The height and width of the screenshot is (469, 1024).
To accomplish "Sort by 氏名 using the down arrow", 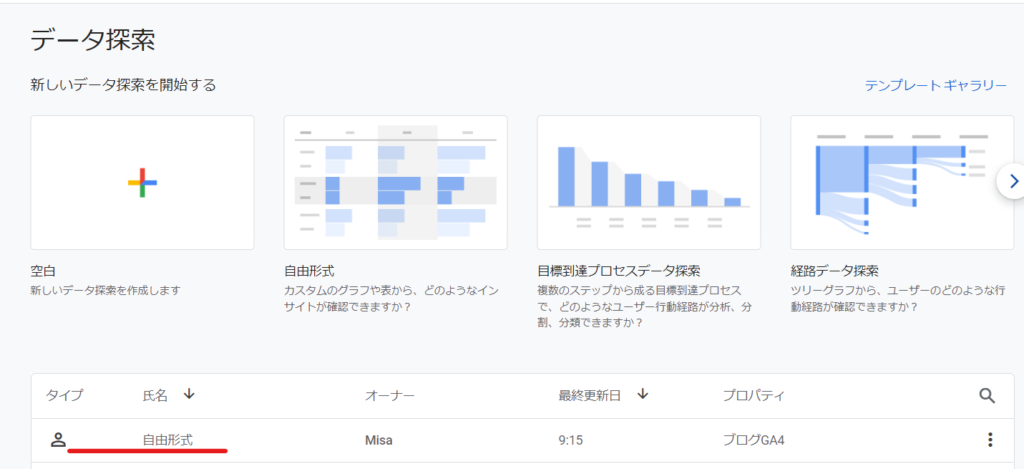I will pos(189,395).
